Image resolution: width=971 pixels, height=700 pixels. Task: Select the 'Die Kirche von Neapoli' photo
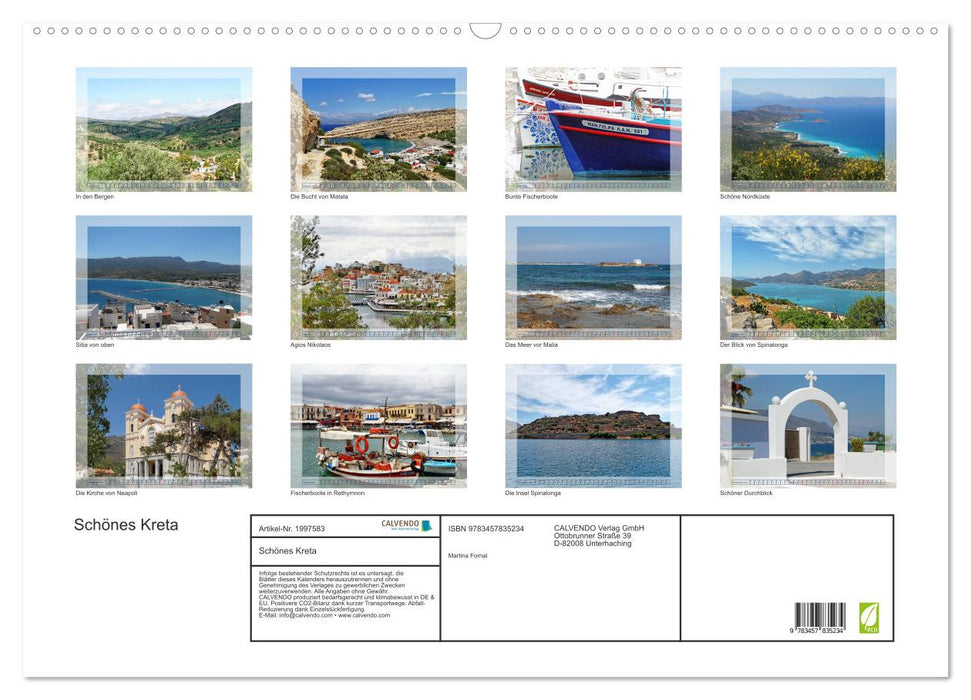(164, 425)
